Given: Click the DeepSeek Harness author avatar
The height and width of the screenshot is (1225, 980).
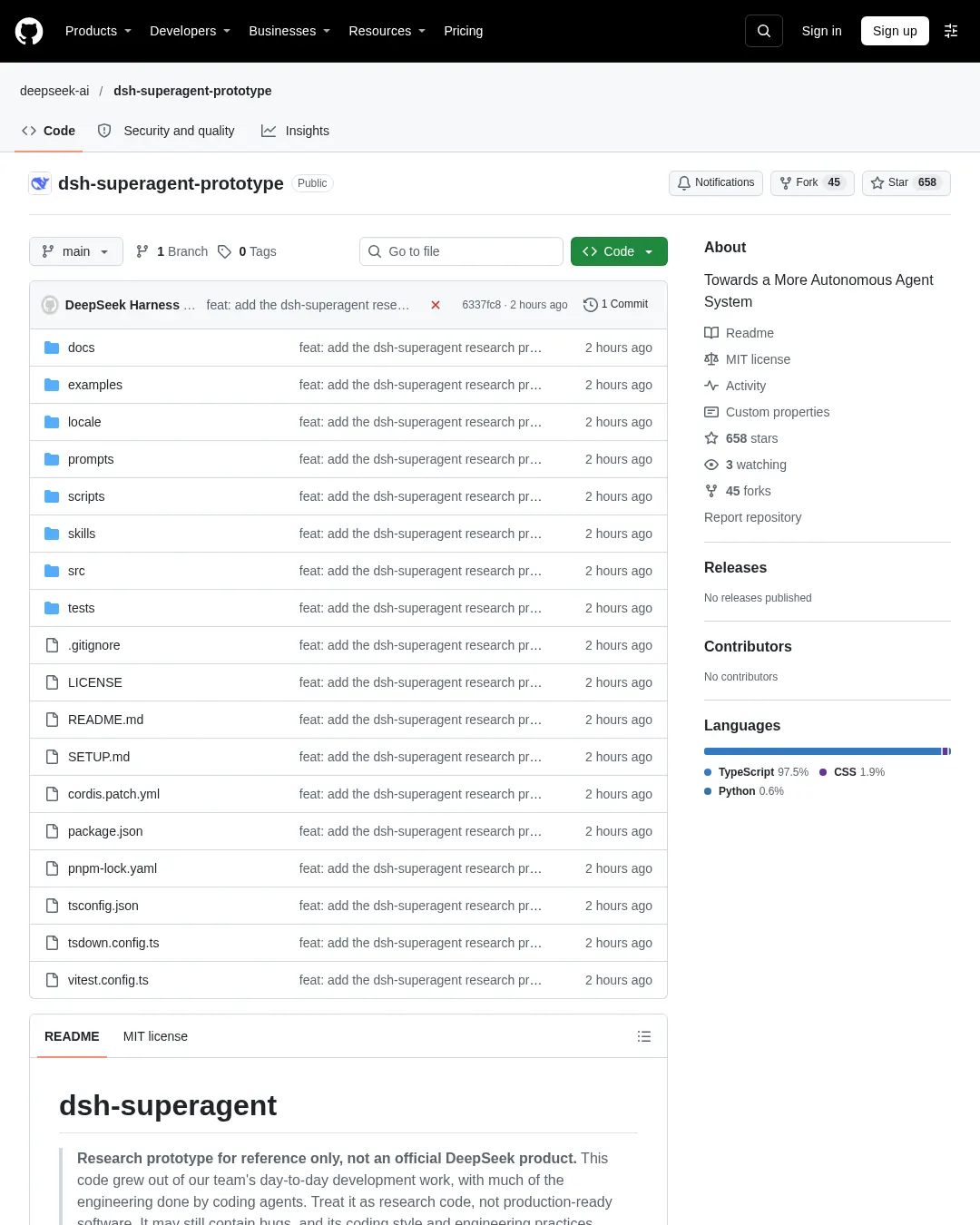Looking at the screenshot, I should pyautogui.click(x=50, y=305).
